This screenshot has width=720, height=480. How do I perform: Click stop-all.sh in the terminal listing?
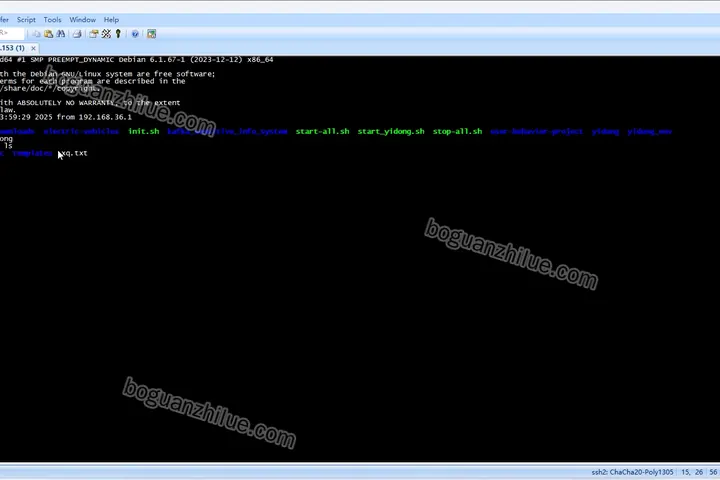pyautogui.click(x=457, y=131)
